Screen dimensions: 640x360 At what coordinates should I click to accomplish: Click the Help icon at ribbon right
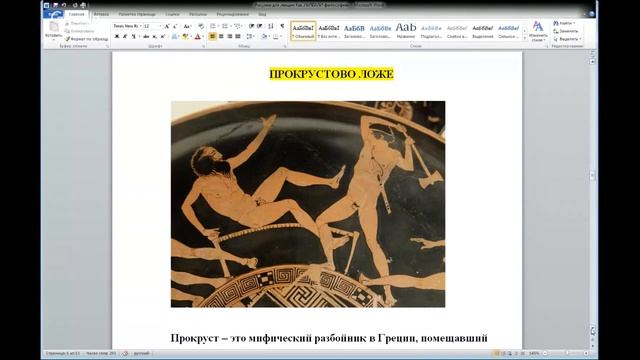point(591,13)
